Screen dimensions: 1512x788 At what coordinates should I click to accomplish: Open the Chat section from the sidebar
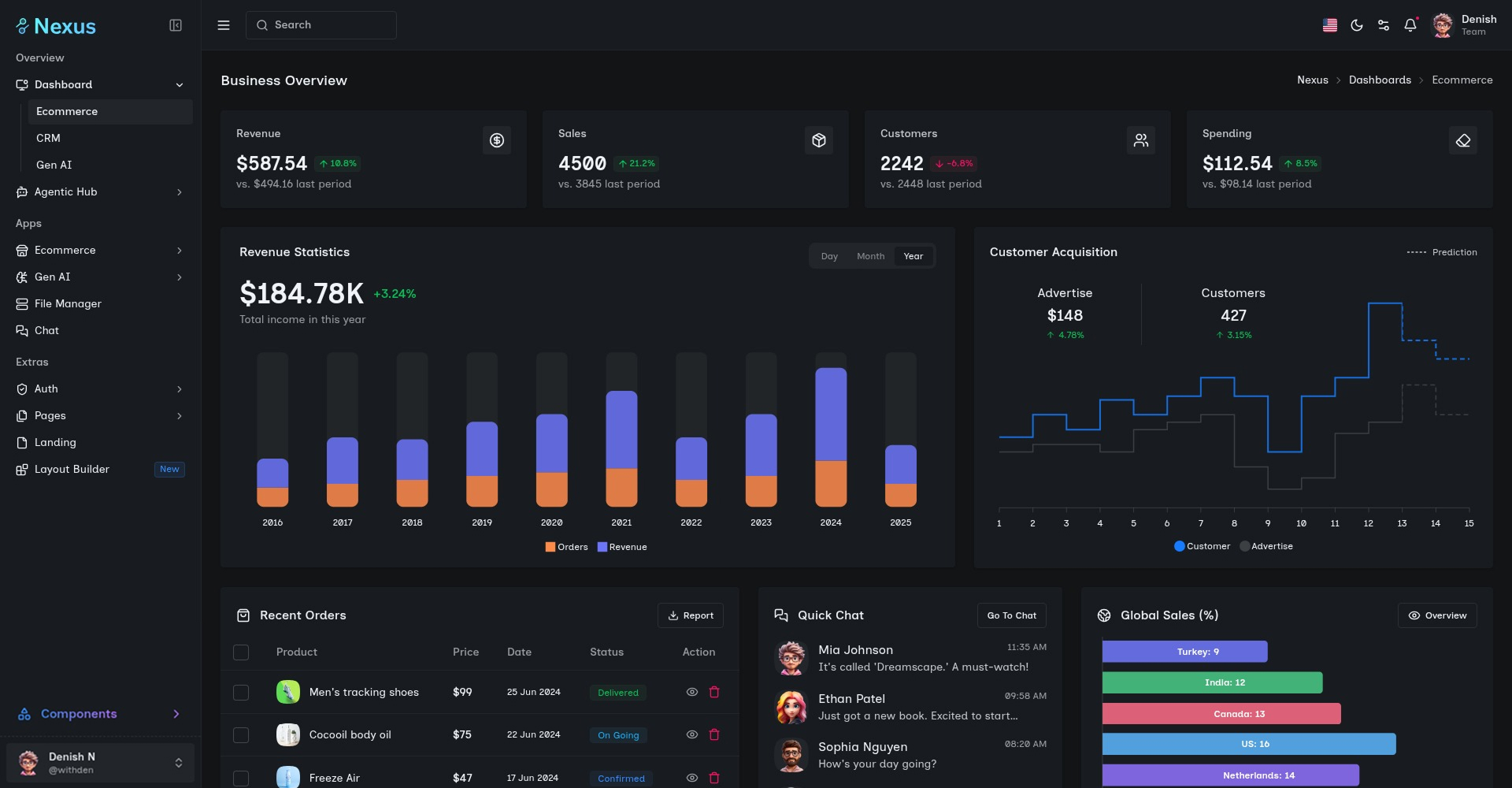tap(46, 330)
